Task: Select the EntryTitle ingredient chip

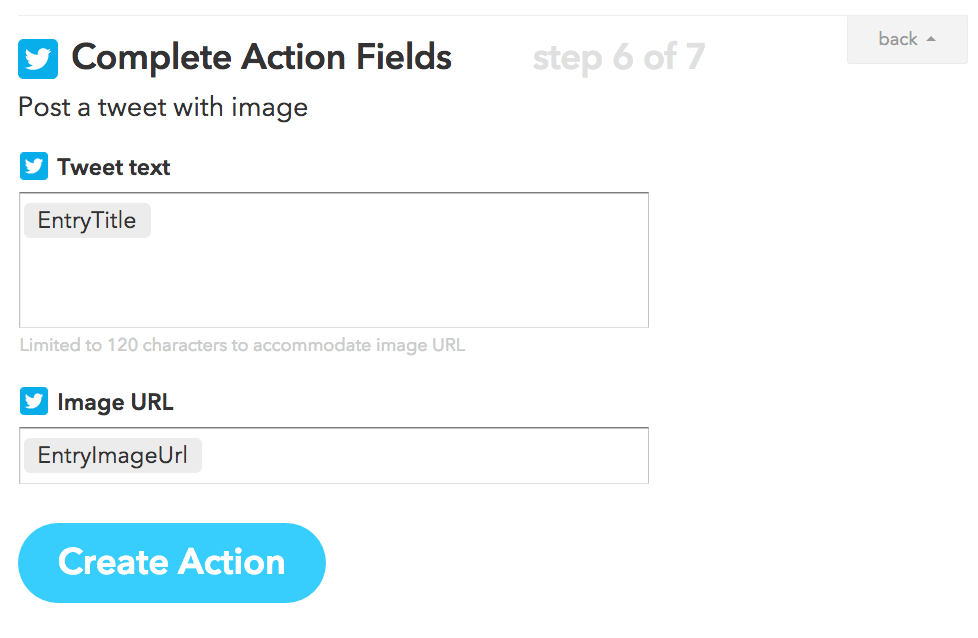Action: 87,220
